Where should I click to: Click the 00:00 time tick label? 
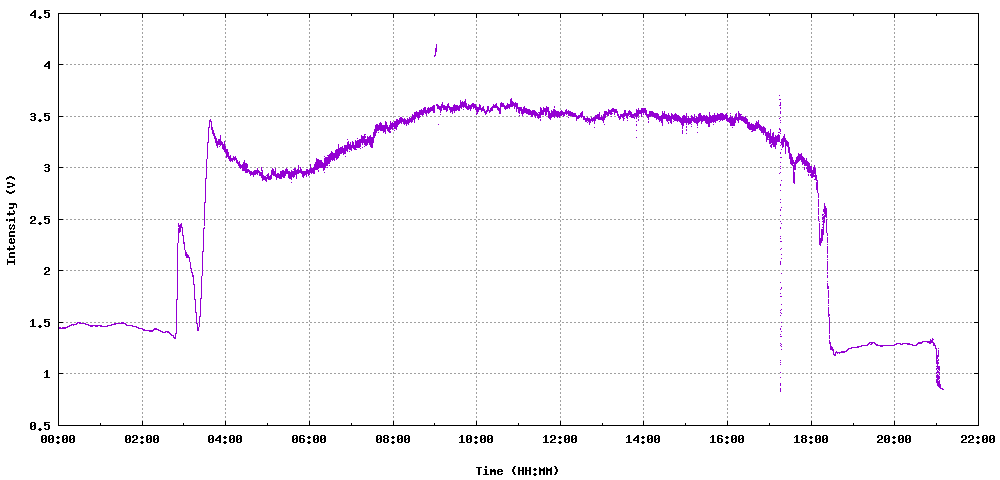pos(59,439)
